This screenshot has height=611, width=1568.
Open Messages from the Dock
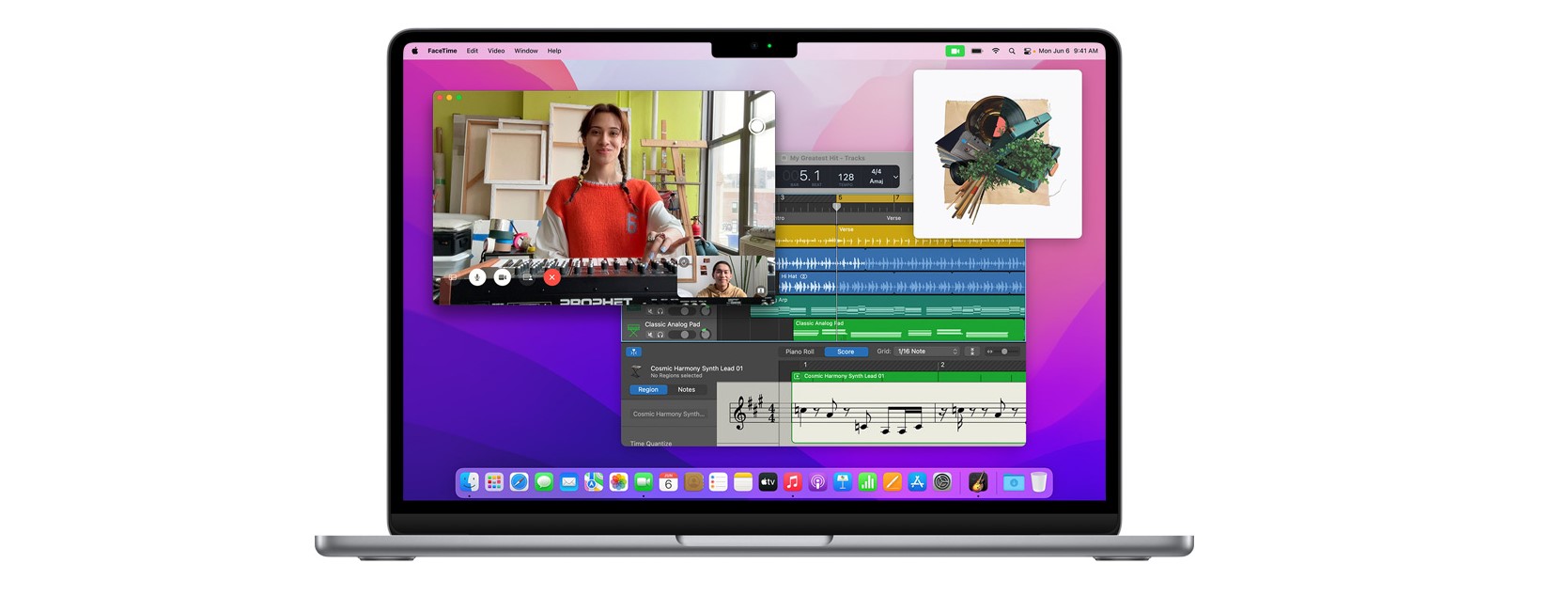pyautogui.click(x=544, y=482)
